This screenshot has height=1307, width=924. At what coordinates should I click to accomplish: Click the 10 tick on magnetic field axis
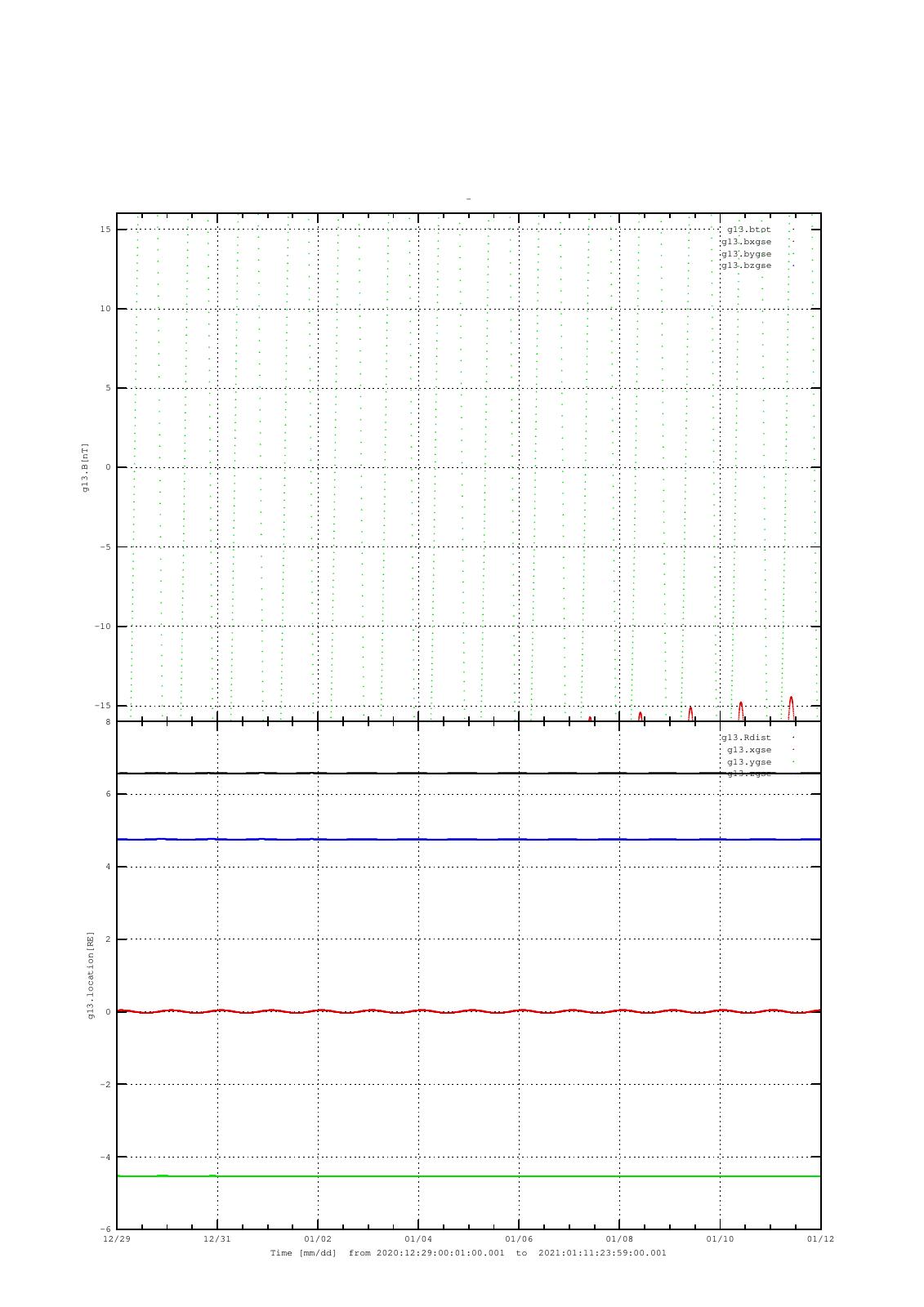pyautogui.click(x=105, y=309)
